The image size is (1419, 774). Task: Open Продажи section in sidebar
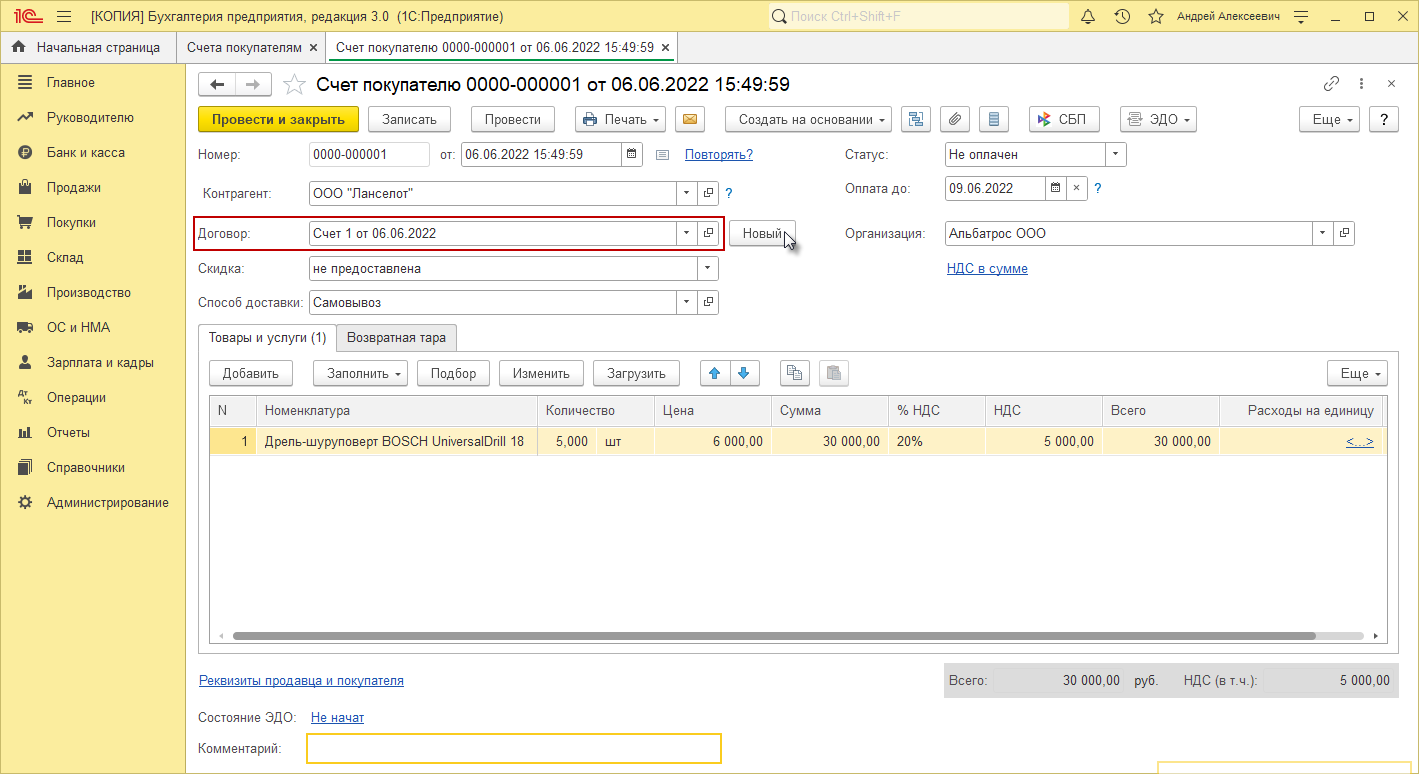point(74,187)
